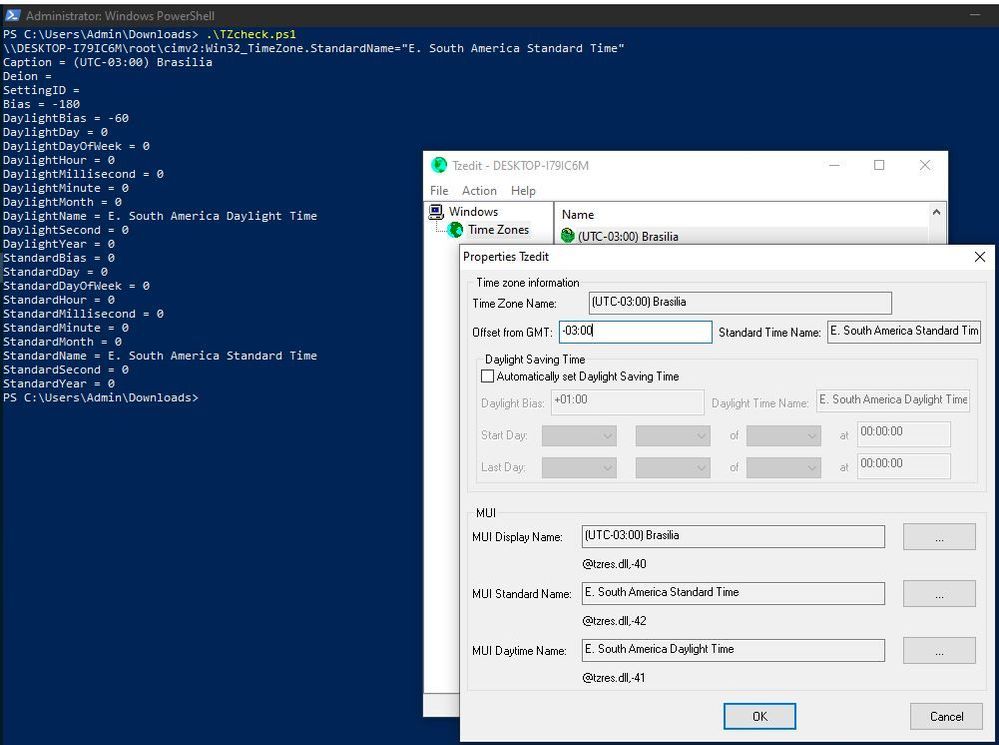Click browse button for MUI Display Name

[x=939, y=537]
